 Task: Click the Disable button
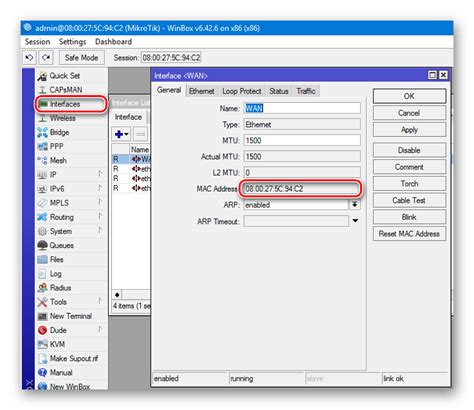[x=409, y=150]
